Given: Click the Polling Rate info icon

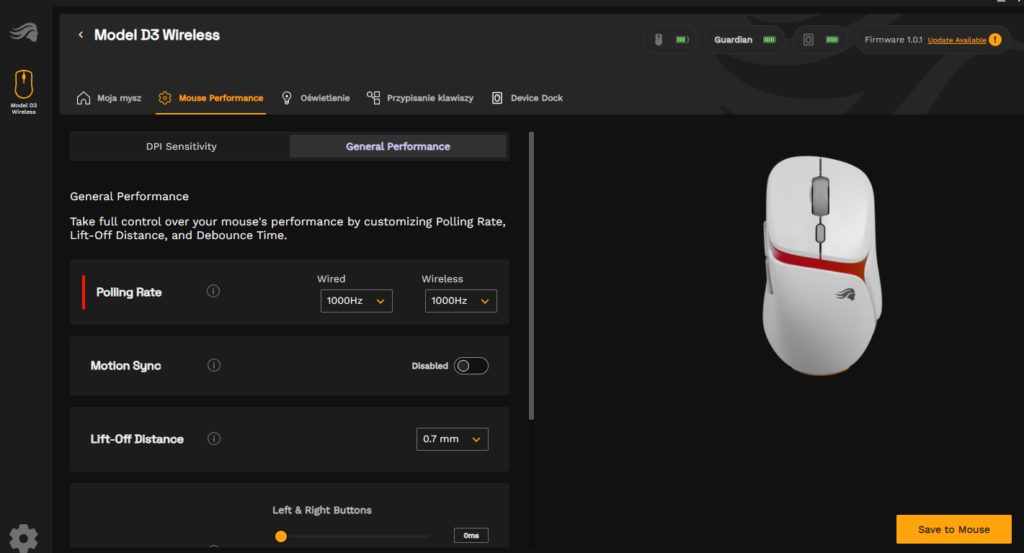Looking at the screenshot, I should (x=213, y=291).
